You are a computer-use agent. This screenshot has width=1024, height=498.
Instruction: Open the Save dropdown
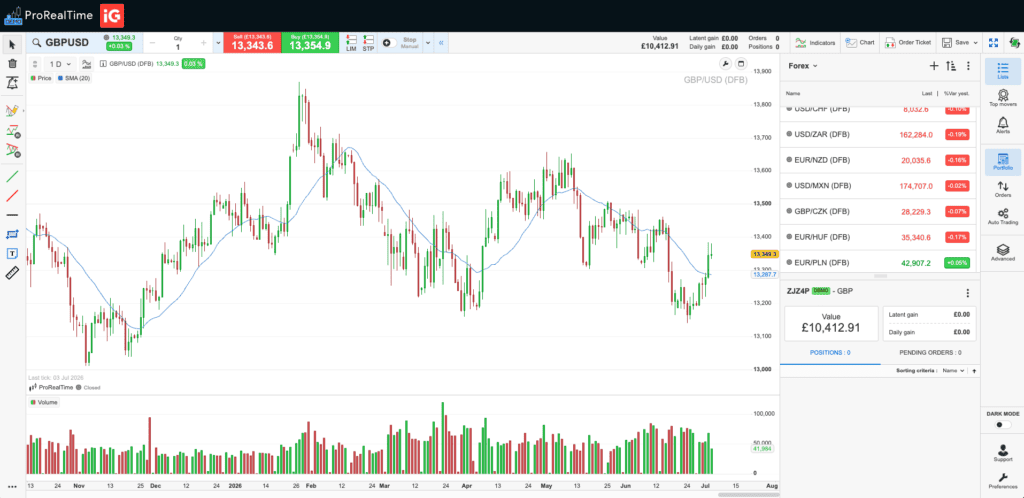pos(959,42)
